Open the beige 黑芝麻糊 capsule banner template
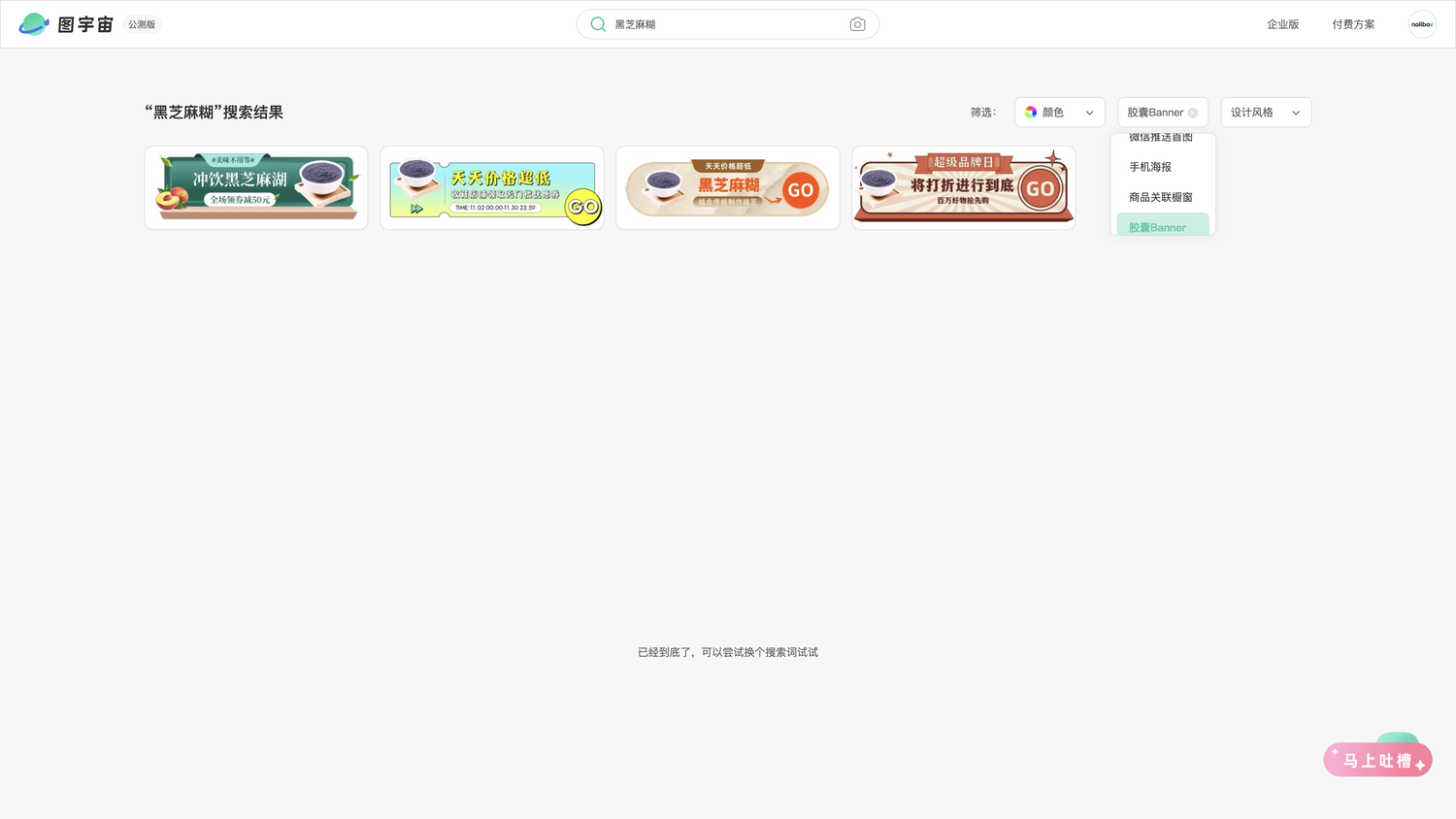Screen dimensions: 1456x819 tap(728, 188)
